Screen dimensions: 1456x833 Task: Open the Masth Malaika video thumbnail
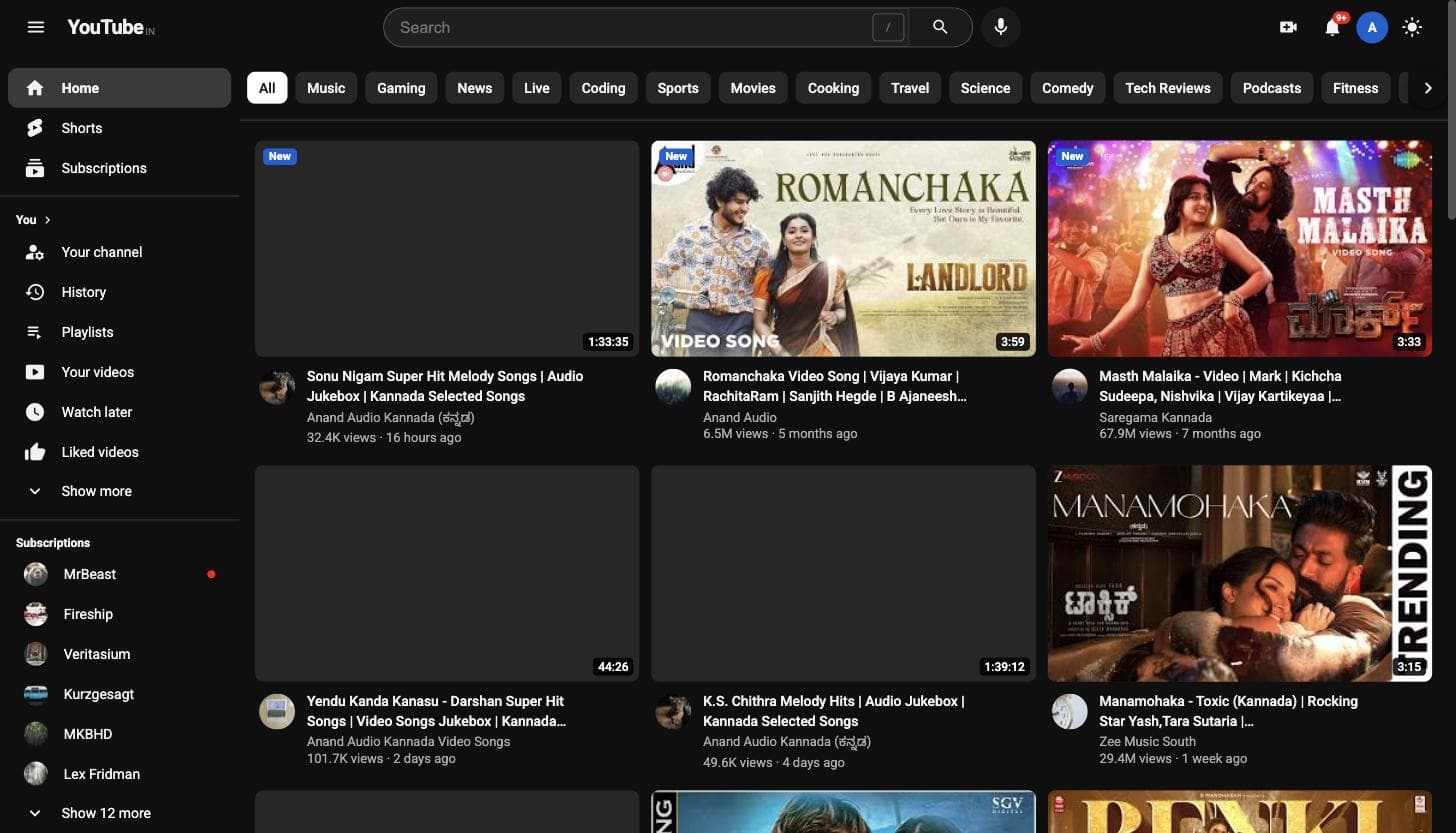click(x=1239, y=248)
